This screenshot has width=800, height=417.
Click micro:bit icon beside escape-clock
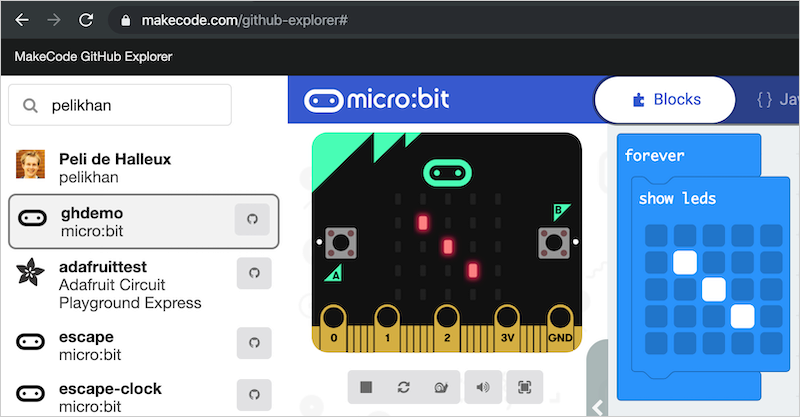coord(31,394)
